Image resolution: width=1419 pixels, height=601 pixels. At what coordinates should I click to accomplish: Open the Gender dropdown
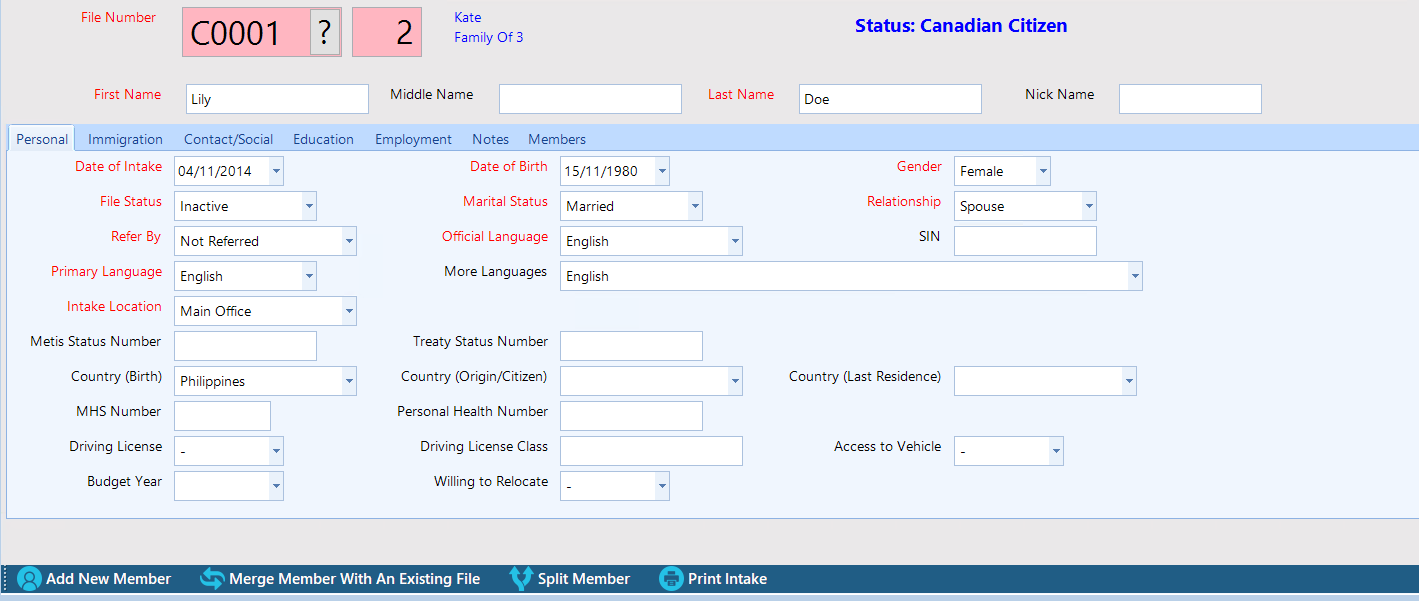pyautogui.click(x=1043, y=171)
